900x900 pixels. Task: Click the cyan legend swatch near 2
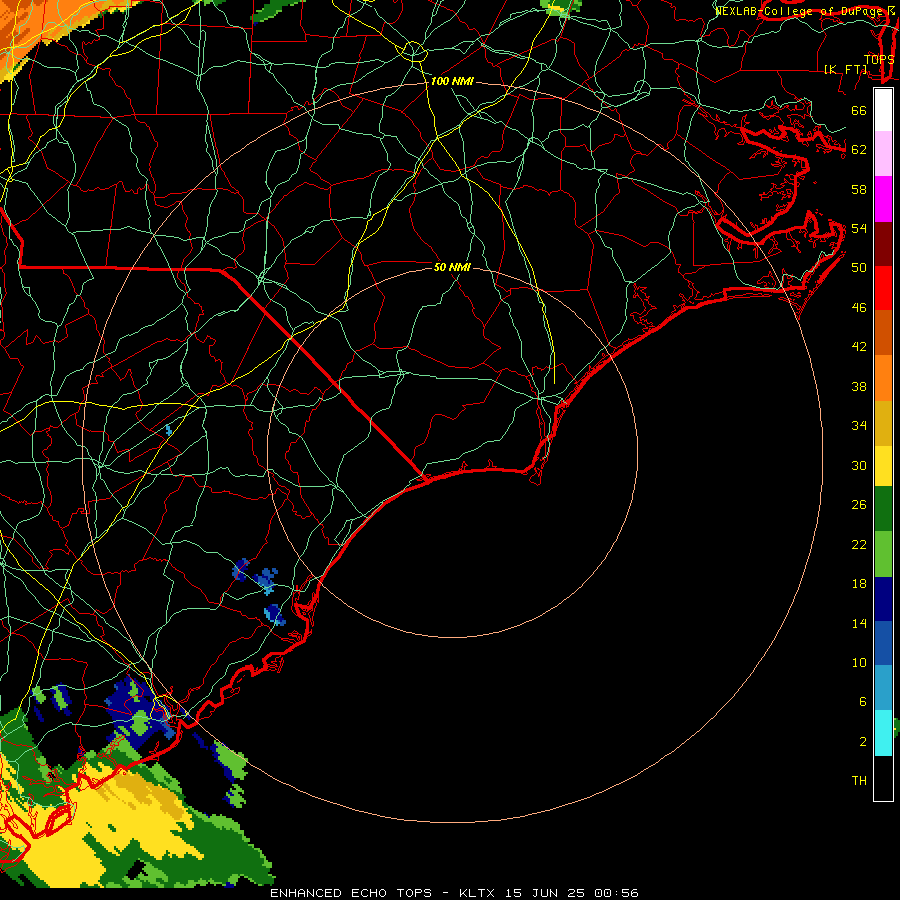883,733
